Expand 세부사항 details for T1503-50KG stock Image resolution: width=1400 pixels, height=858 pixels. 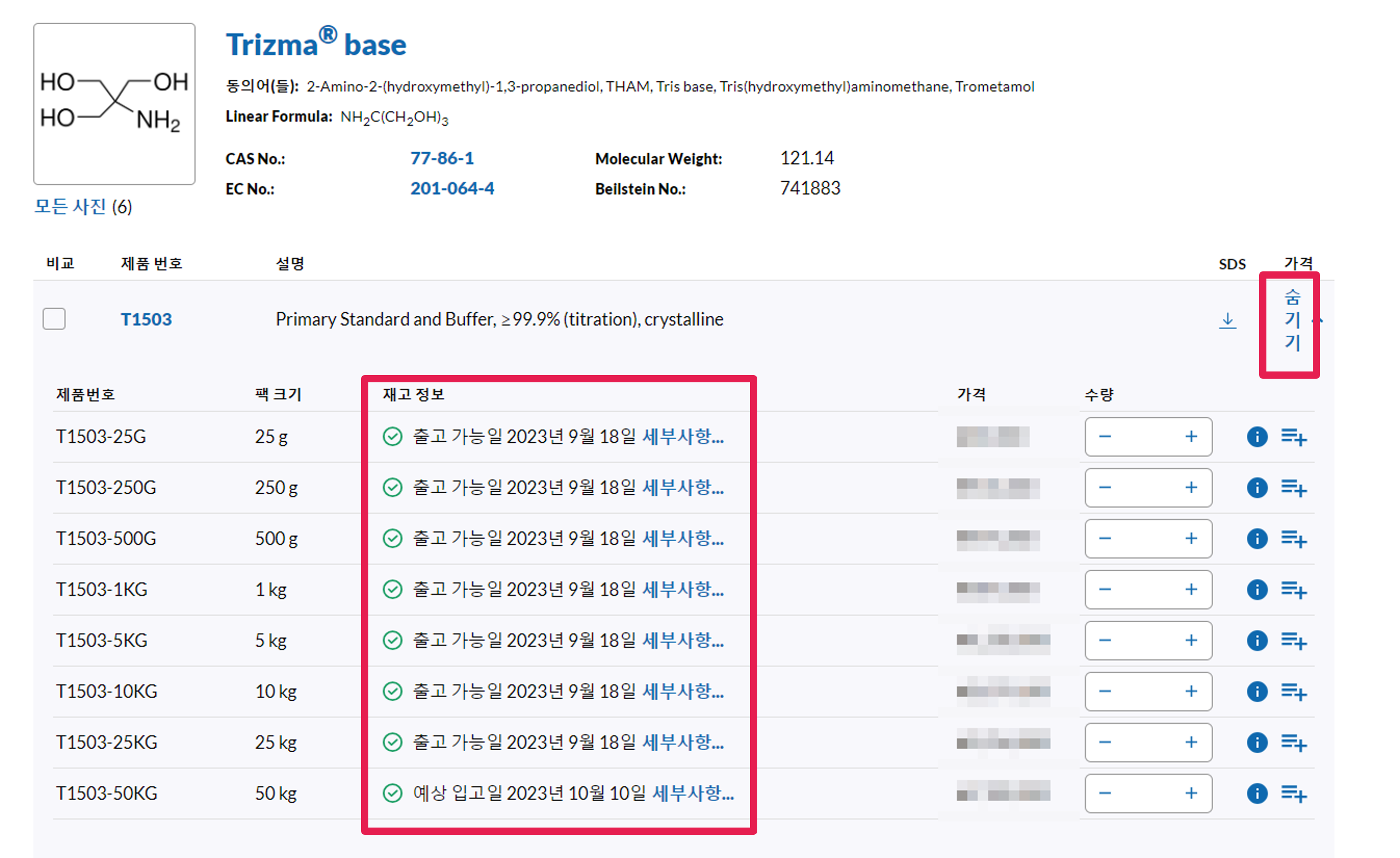point(693,792)
